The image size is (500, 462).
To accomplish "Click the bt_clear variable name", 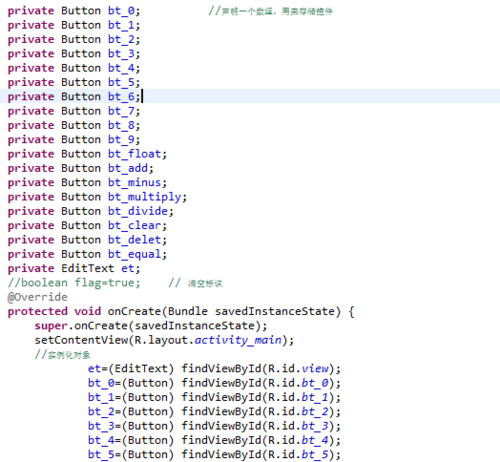I will point(134,226).
